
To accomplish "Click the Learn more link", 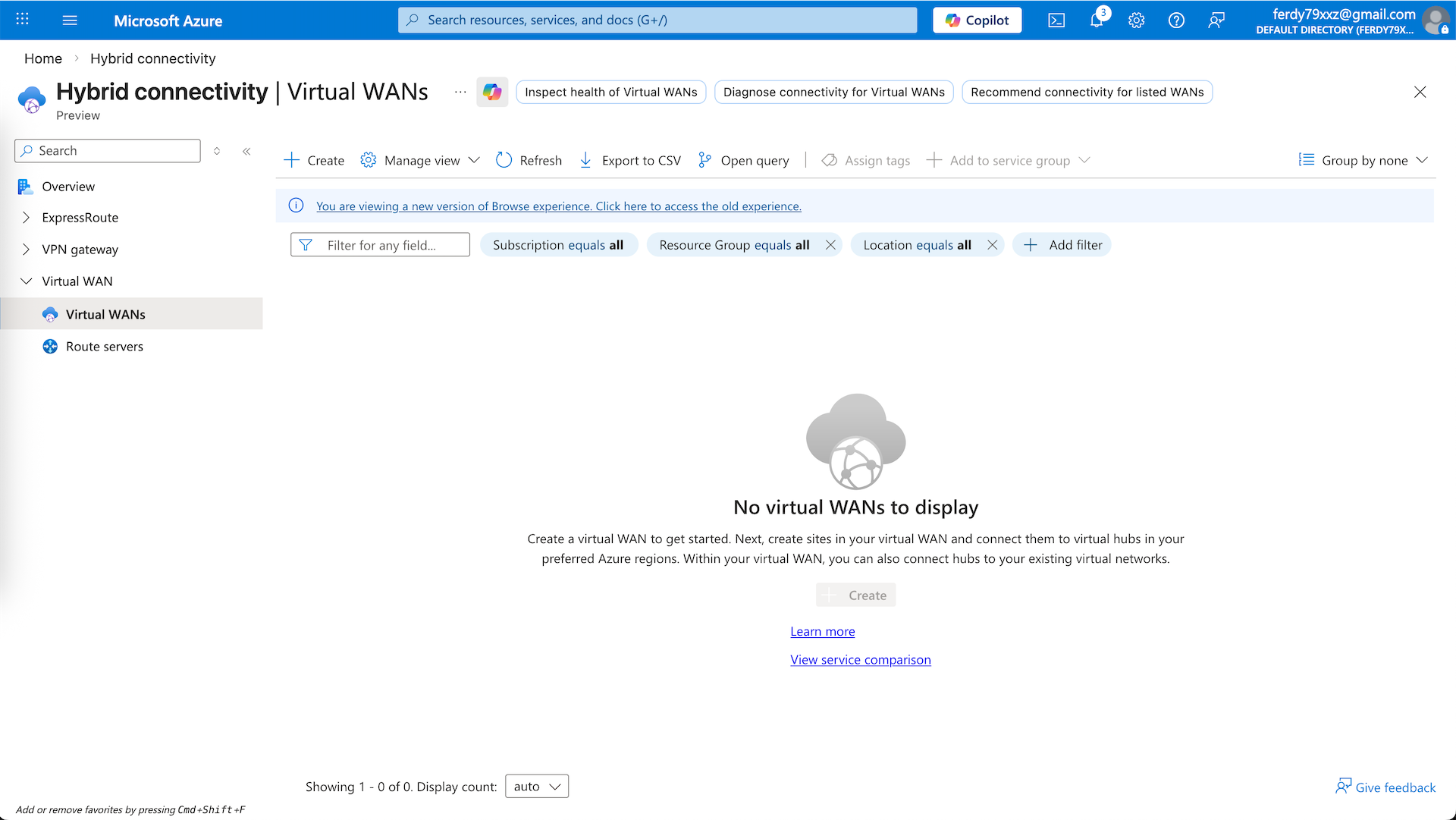I will tap(822, 631).
